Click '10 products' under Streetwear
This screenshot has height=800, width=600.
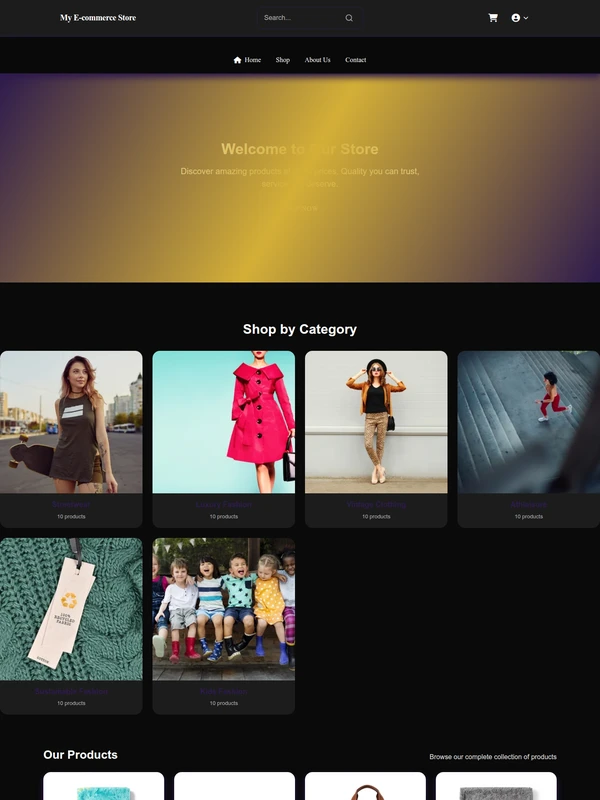71,517
